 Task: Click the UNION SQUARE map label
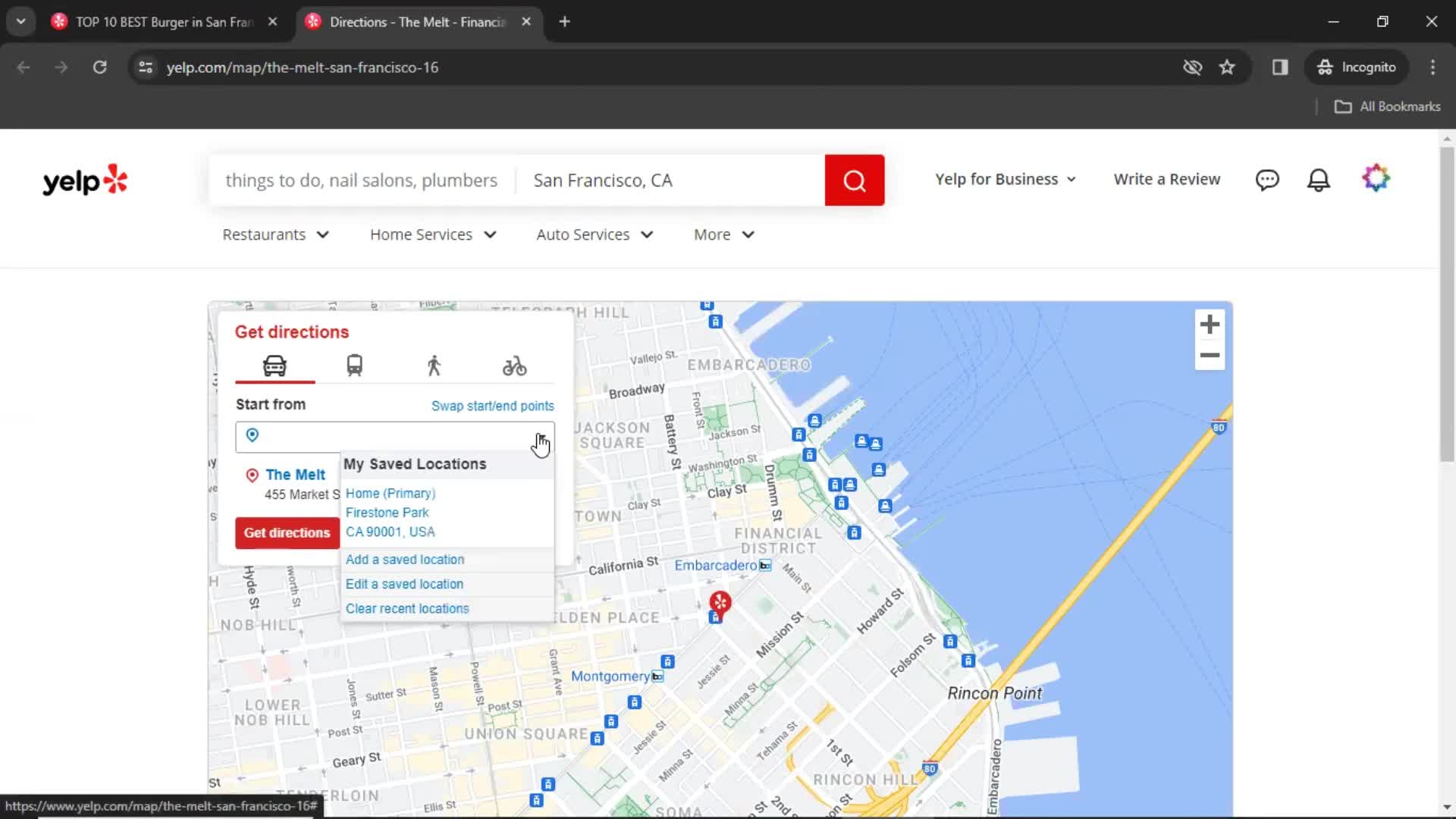(526, 734)
